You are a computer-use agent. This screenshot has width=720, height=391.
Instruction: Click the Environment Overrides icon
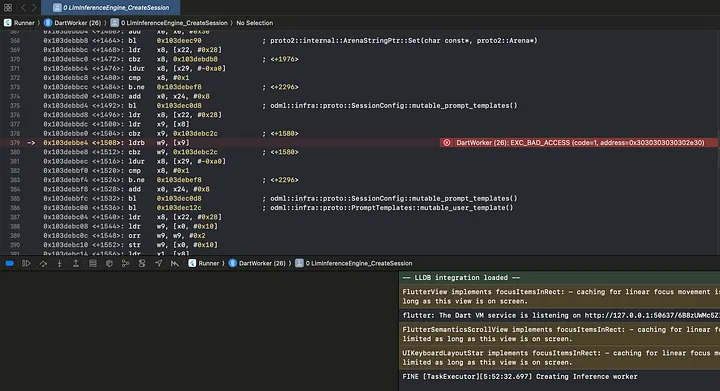coord(142,263)
